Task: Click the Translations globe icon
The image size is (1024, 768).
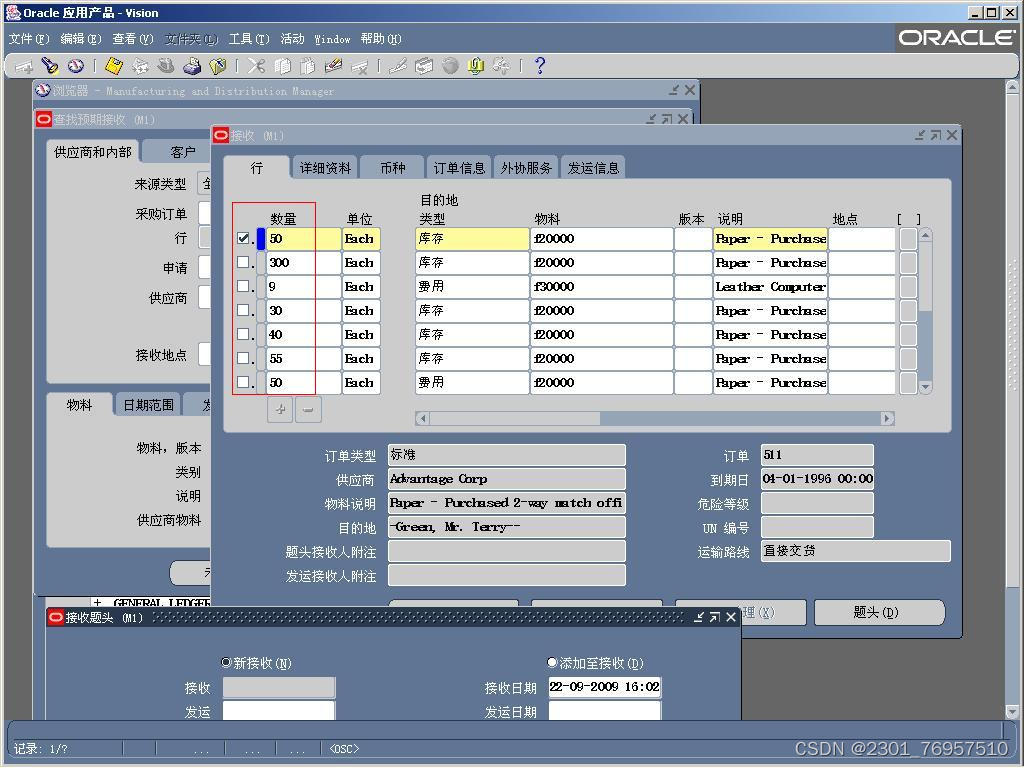Action: click(450, 66)
